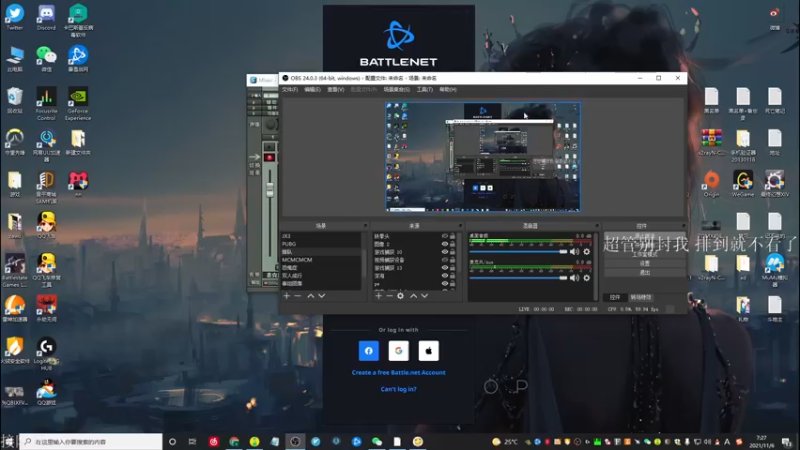Click the OBS Studio taskbar icon
The width and height of the screenshot is (800, 450).
tap(295, 441)
